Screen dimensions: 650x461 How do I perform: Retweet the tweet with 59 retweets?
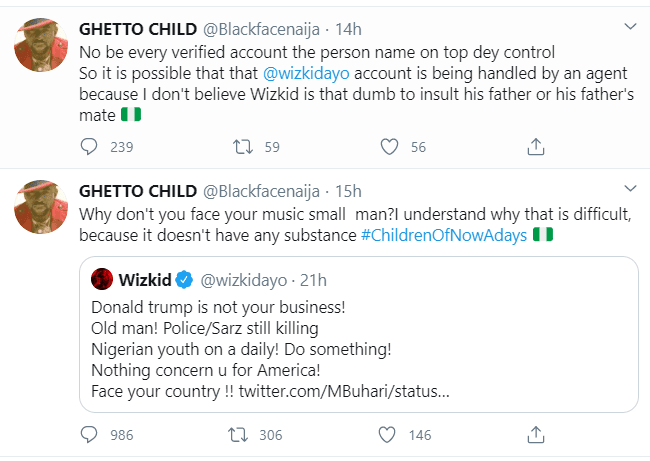[x=241, y=147]
